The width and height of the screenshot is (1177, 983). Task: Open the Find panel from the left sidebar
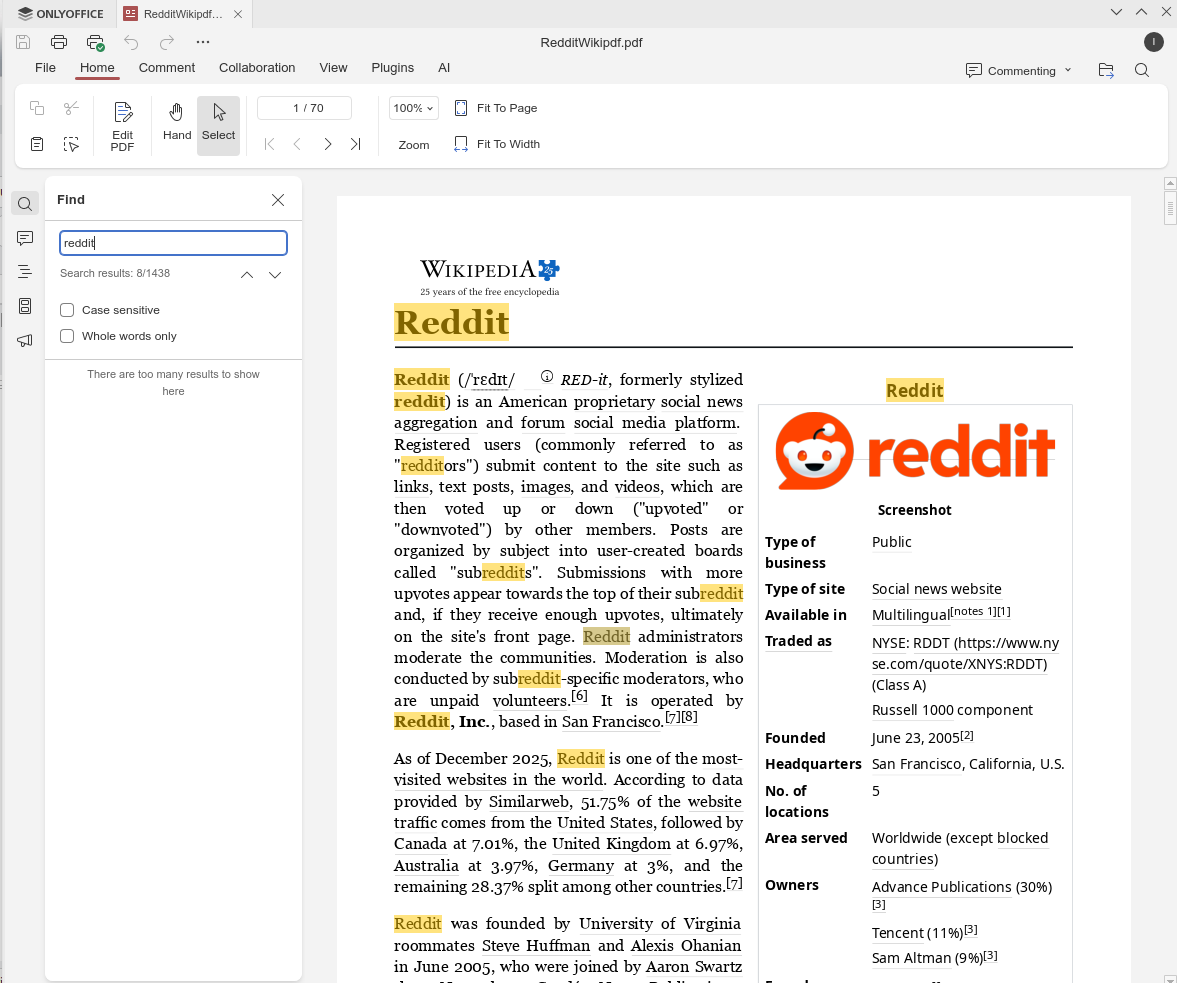coord(25,203)
